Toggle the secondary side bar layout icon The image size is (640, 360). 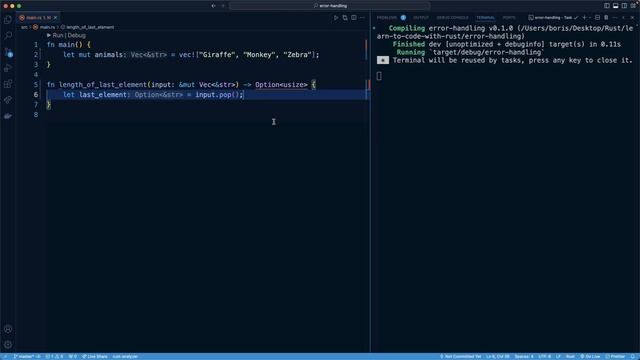pyautogui.click(x=624, y=6)
